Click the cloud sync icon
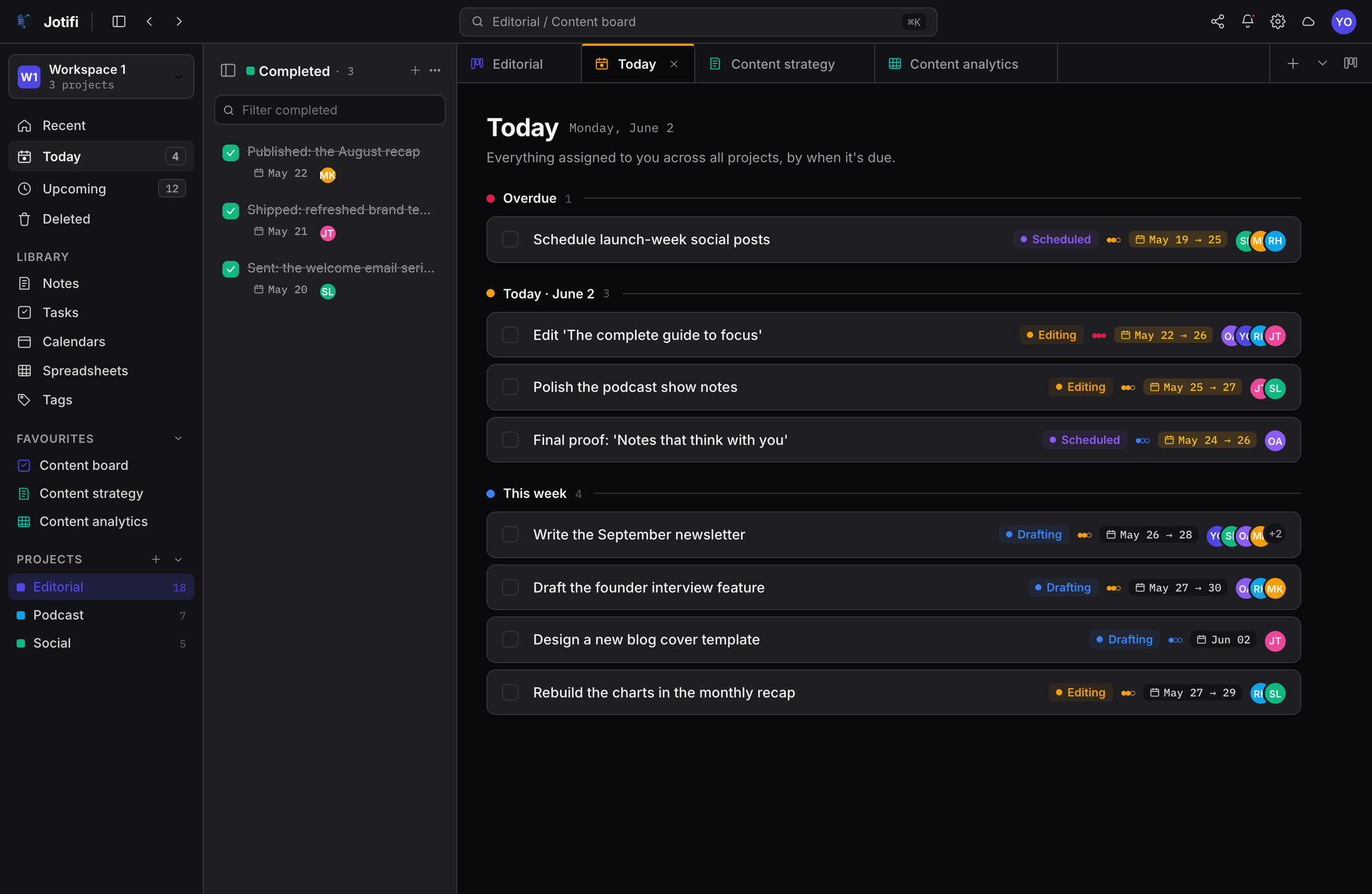The height and width of the screenshot is (894, 1372). [x=1308, y=21]
